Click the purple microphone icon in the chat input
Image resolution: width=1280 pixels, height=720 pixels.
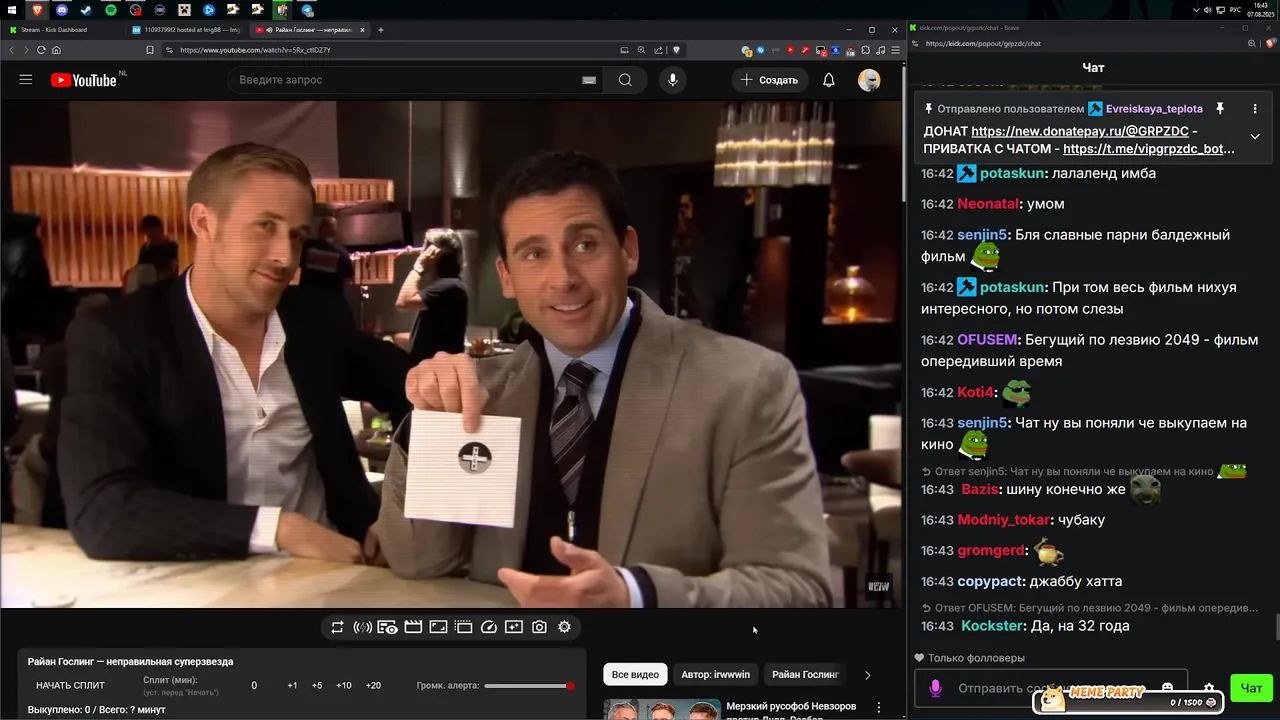coord(936,688)
